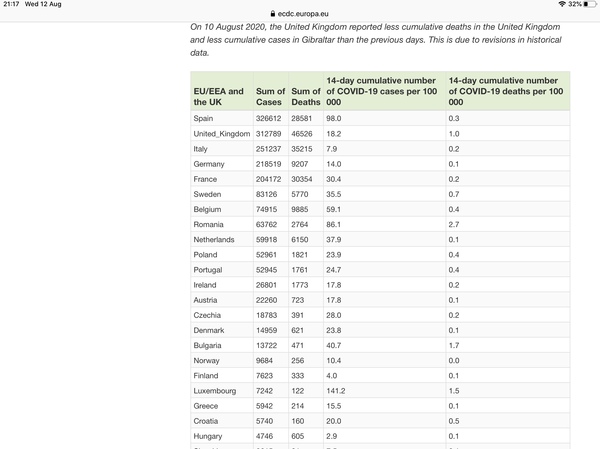Click the Hungary row country cell
This screenshot has width=600, height=449.
[x=222, y=436]
